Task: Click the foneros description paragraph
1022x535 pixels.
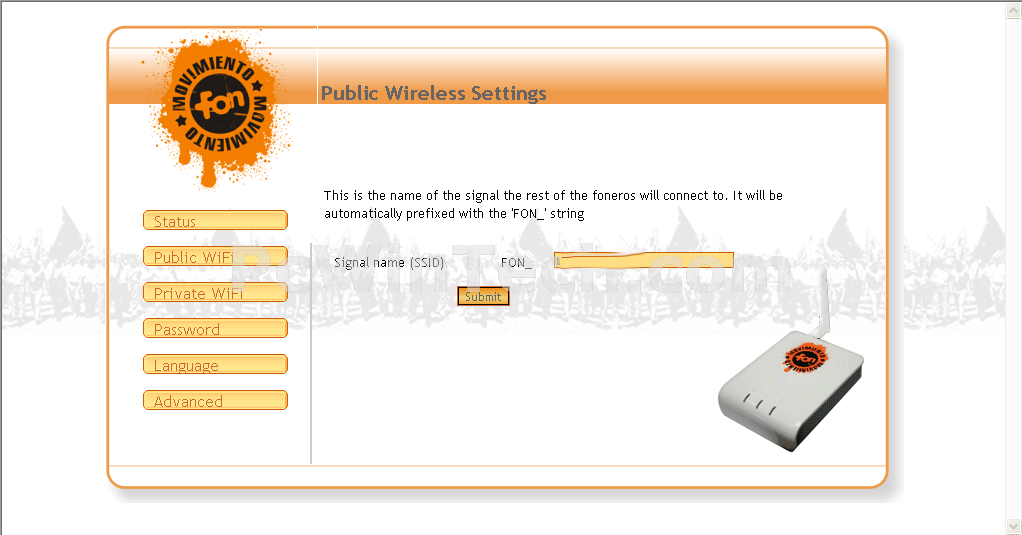Action: (x=553, y=205)
